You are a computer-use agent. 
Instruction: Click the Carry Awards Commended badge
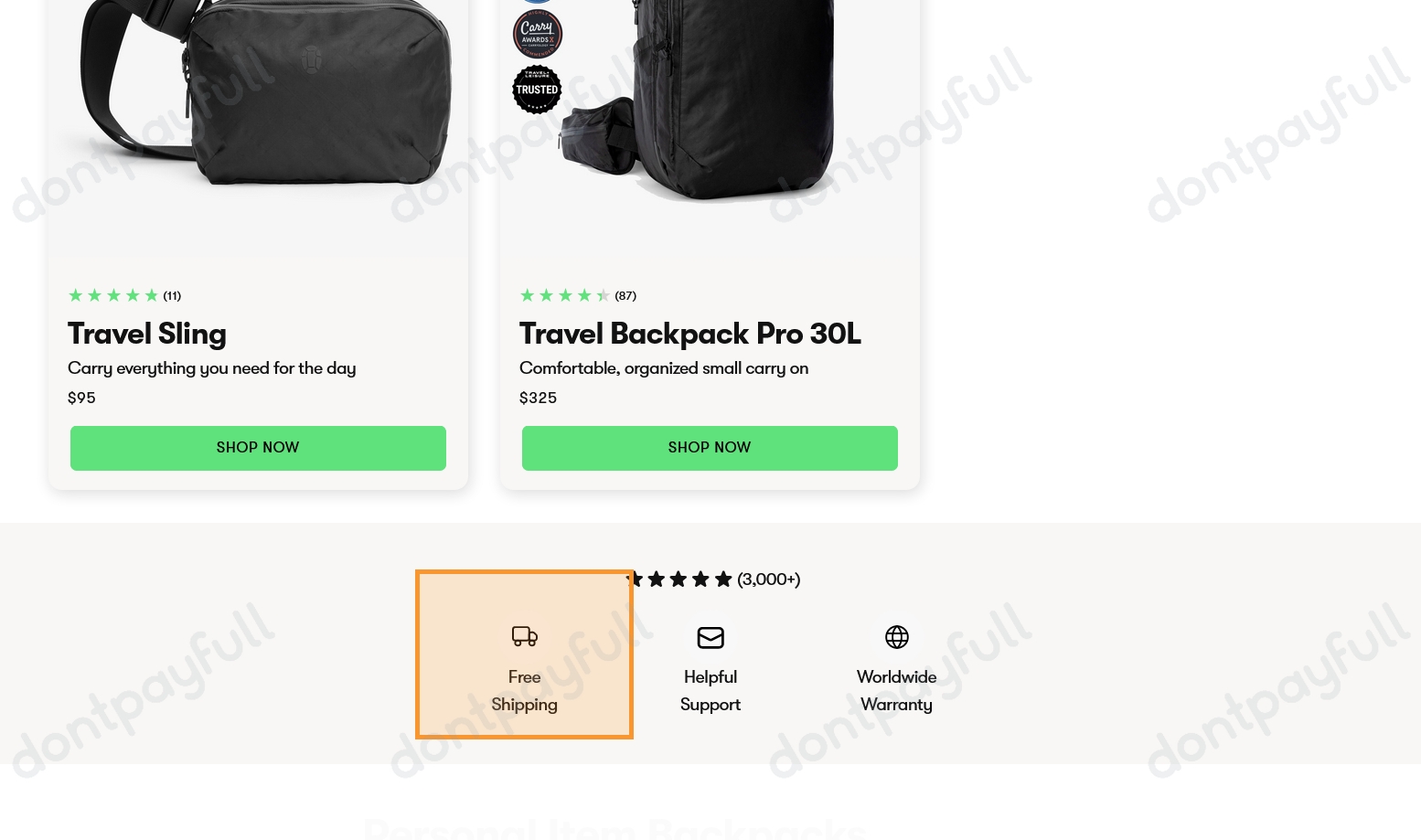pos(537,34)
